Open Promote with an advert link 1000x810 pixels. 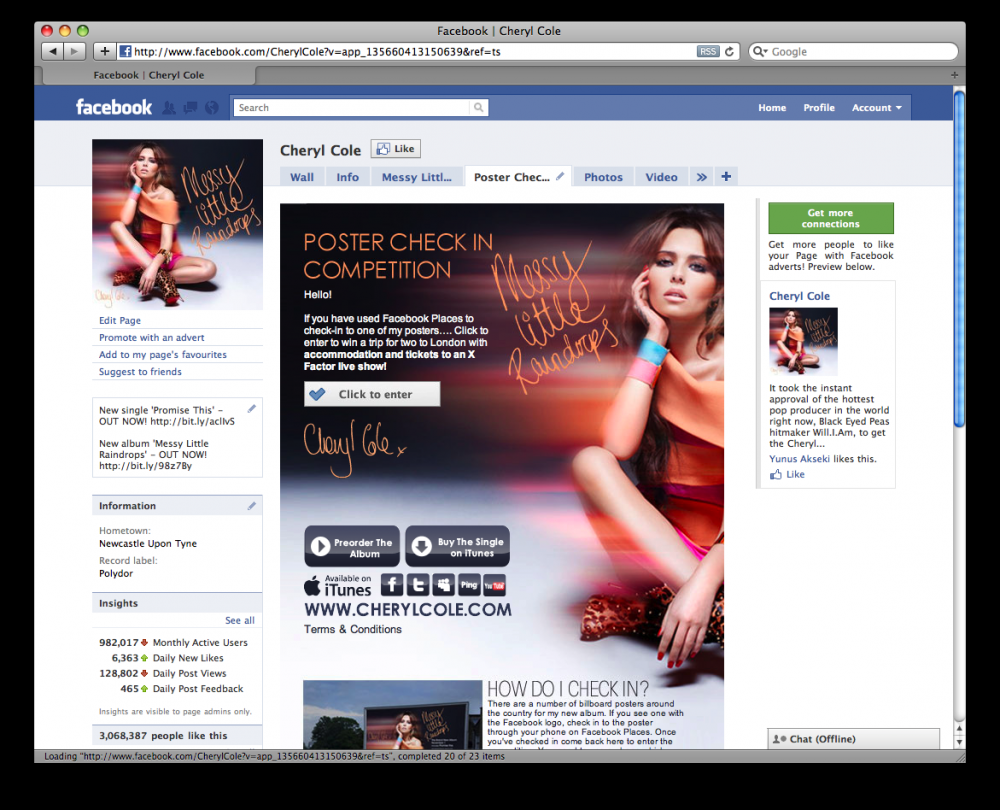152,337
